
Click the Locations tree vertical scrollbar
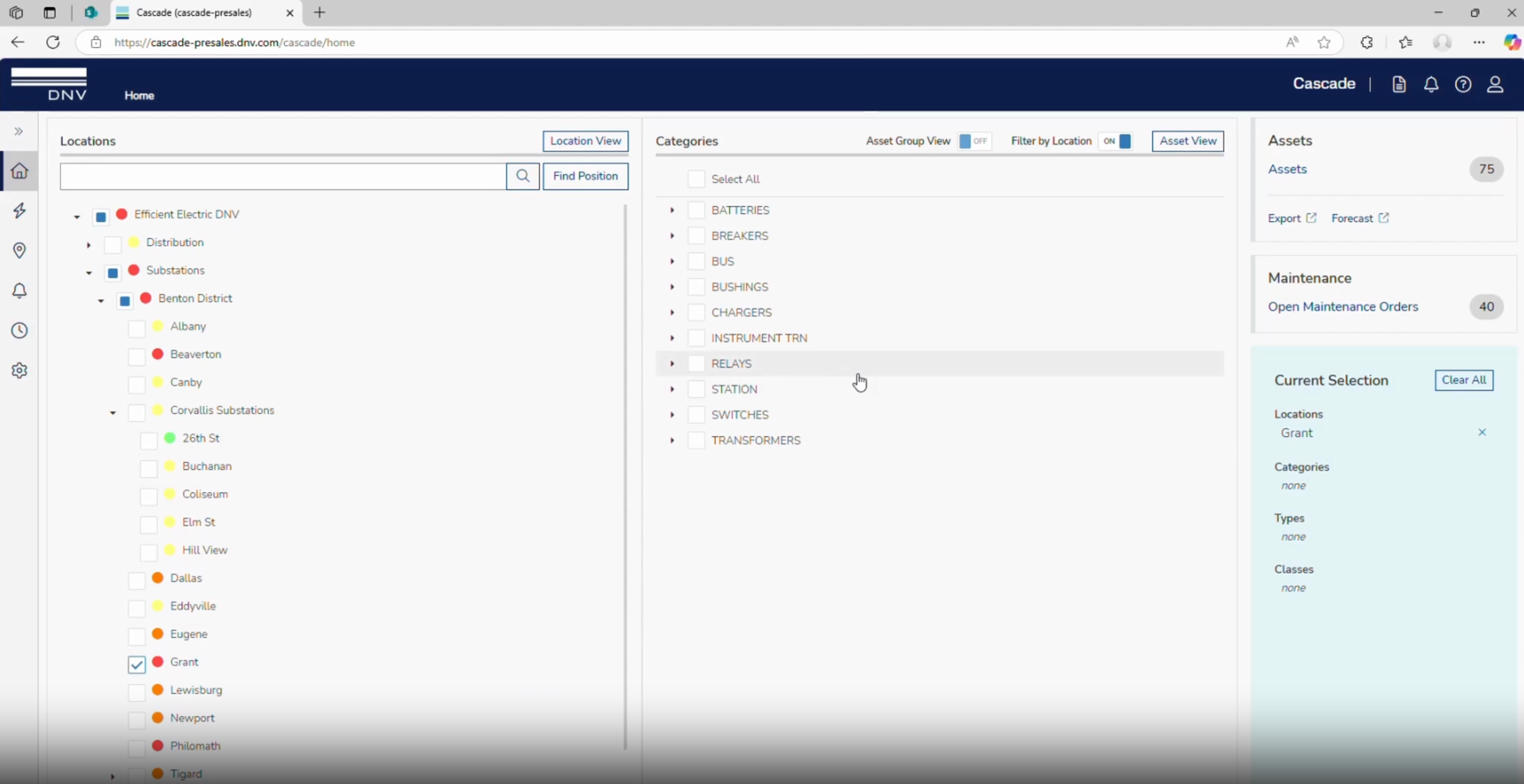click(x=625, y=478)
